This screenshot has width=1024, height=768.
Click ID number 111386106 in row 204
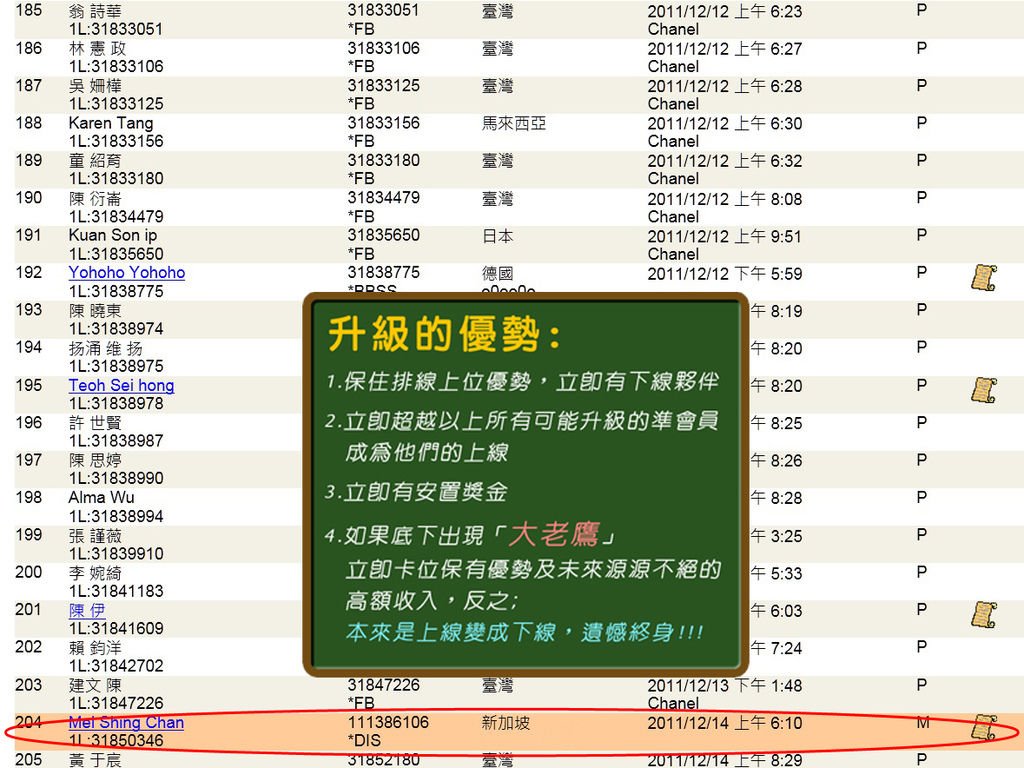(388, 722)
